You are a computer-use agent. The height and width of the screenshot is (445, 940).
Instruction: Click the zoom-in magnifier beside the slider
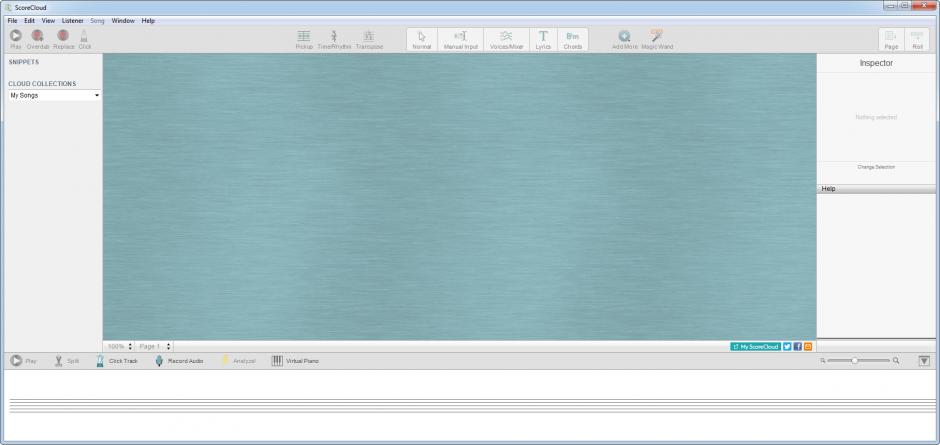coord(896,360)
